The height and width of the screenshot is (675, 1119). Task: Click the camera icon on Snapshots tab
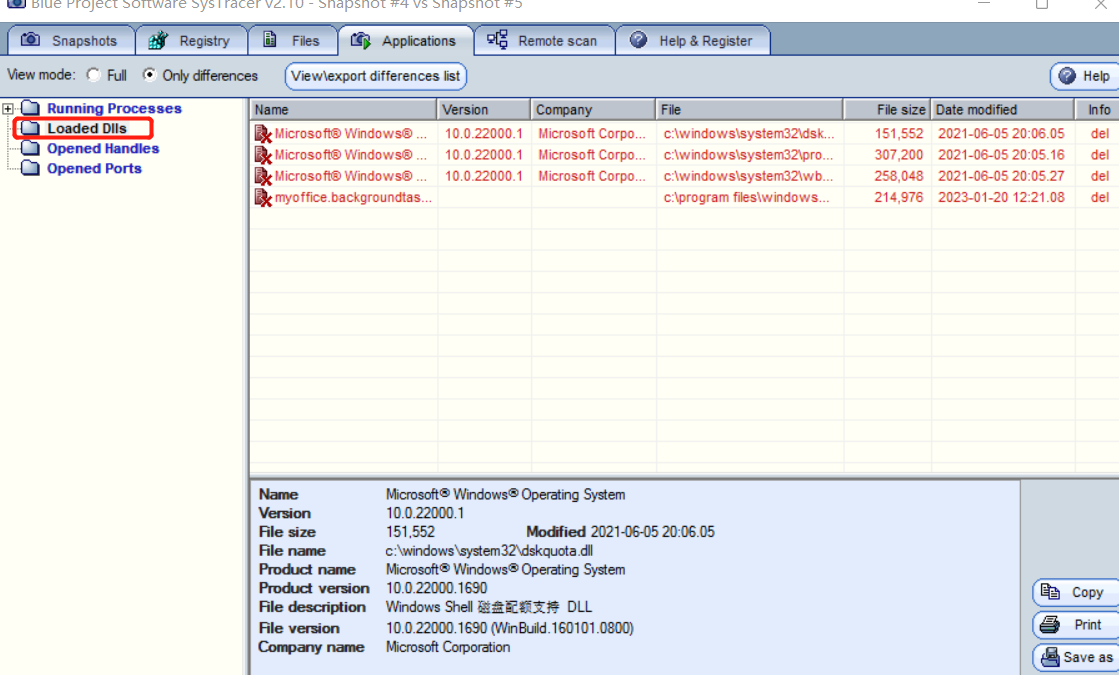pyautogui.click(x=30, y=39)
